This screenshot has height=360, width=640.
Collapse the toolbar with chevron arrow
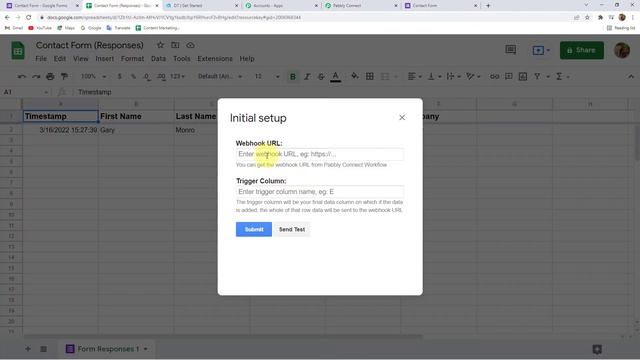click(631, 76)
